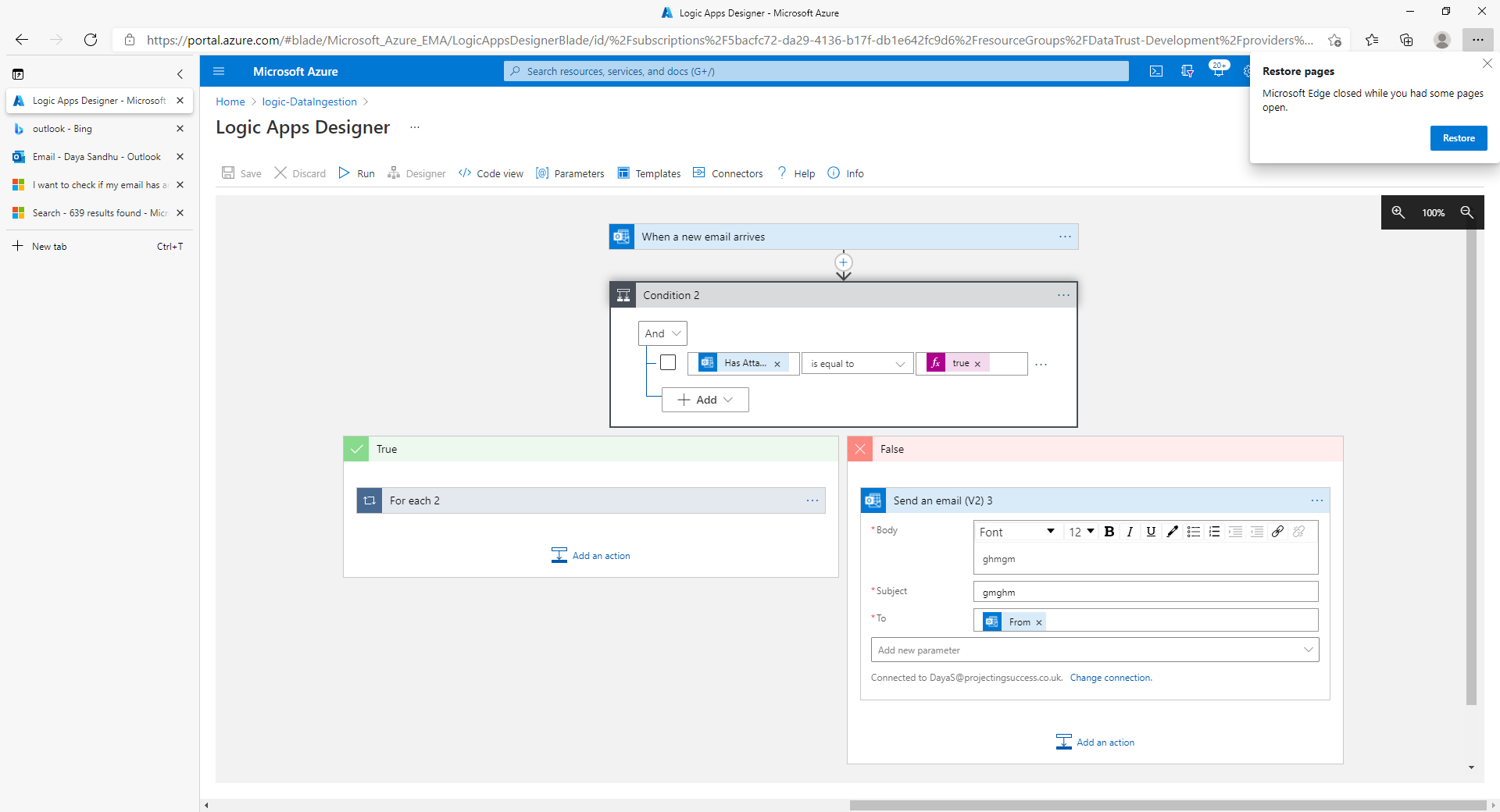Click the Underline formatting icon

(x=1151, y=532)
